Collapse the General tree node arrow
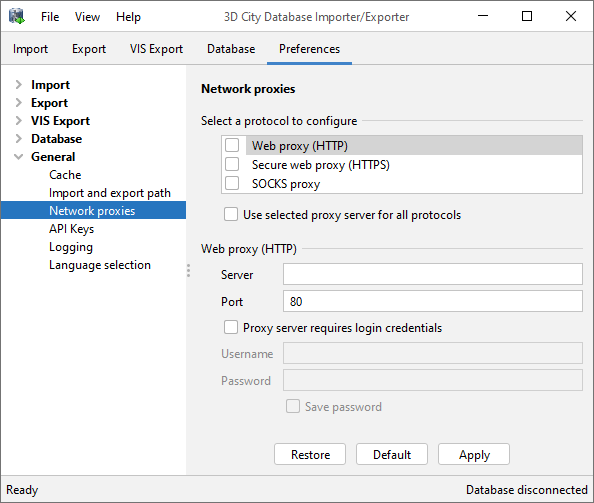 click(18, 156)
